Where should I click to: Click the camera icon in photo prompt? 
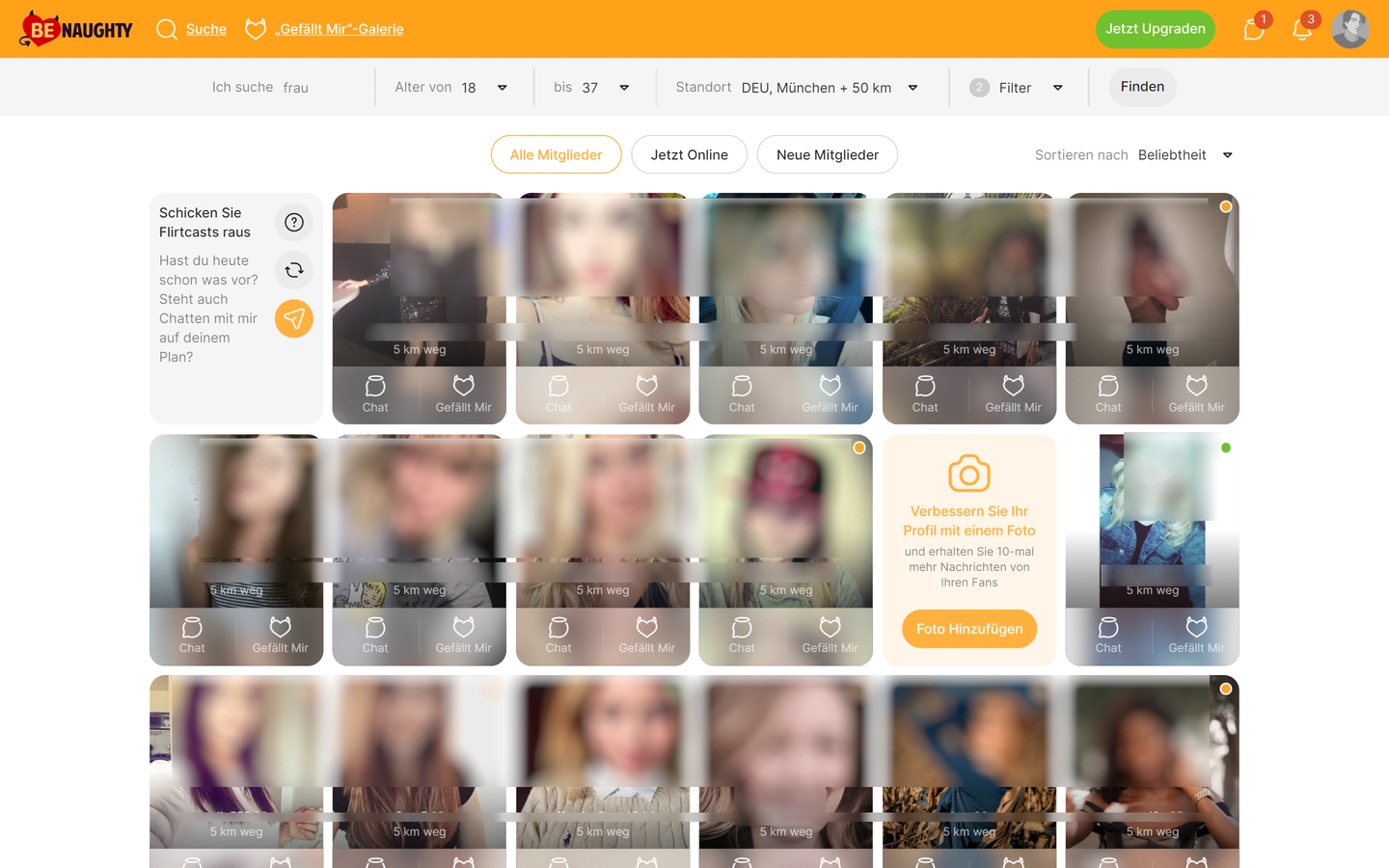968,474
